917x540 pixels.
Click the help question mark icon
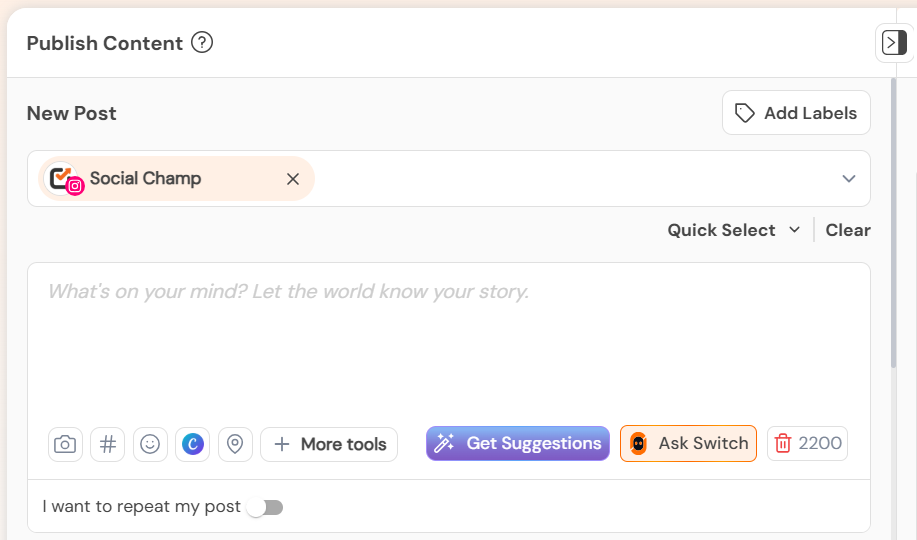[202, 43]
